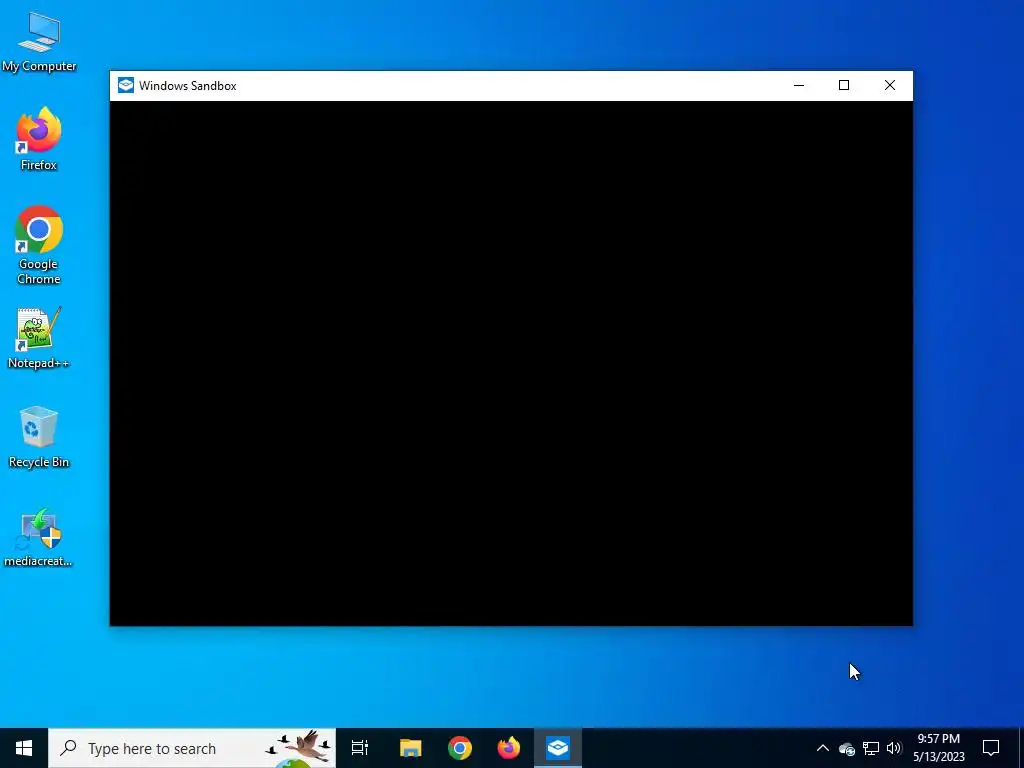Select the Firefox desktop shortcut
The height and width of the screenshot is (768, 1024).
pos(39,139)
